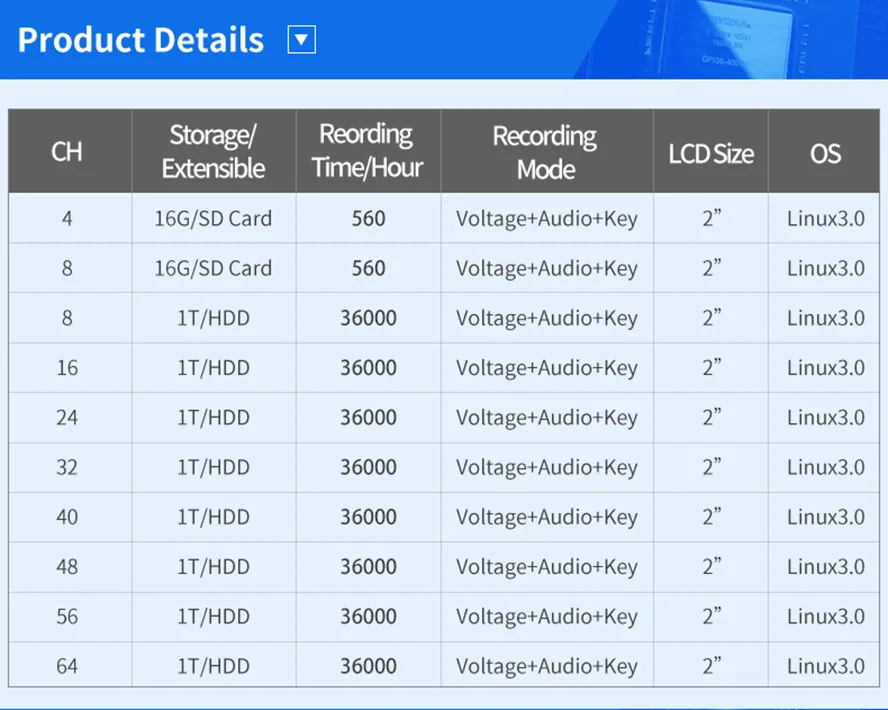Click the LCD Size column header

711,153
